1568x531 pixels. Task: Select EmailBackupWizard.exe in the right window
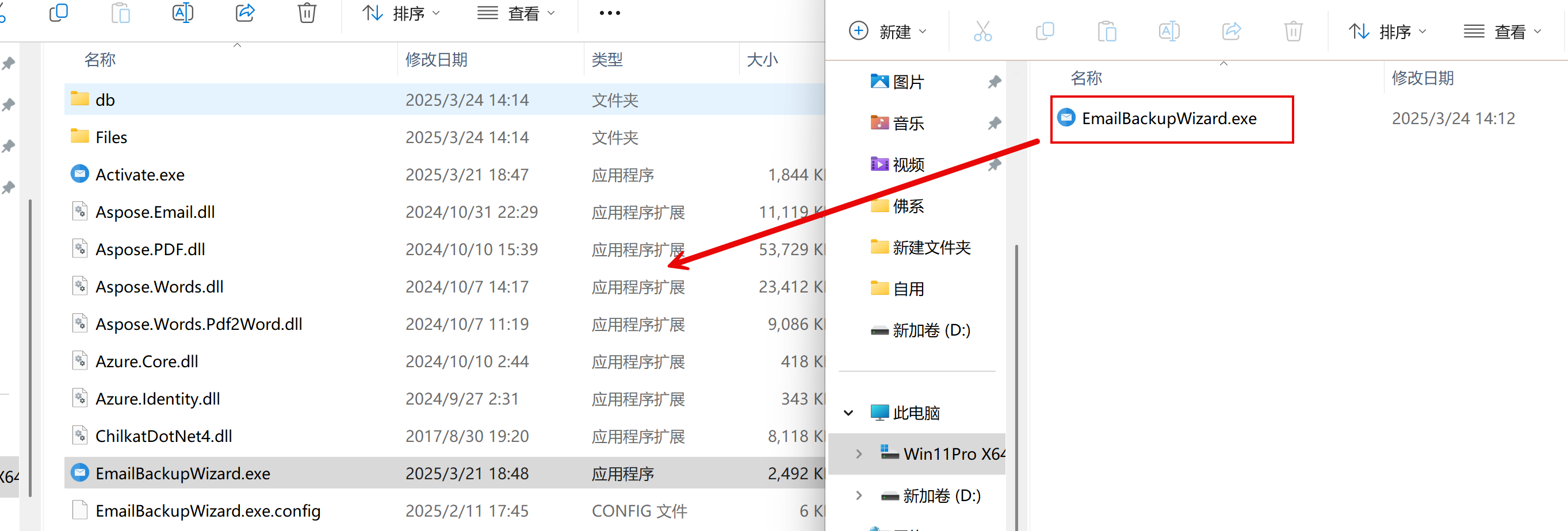[x=1169, y=118]
